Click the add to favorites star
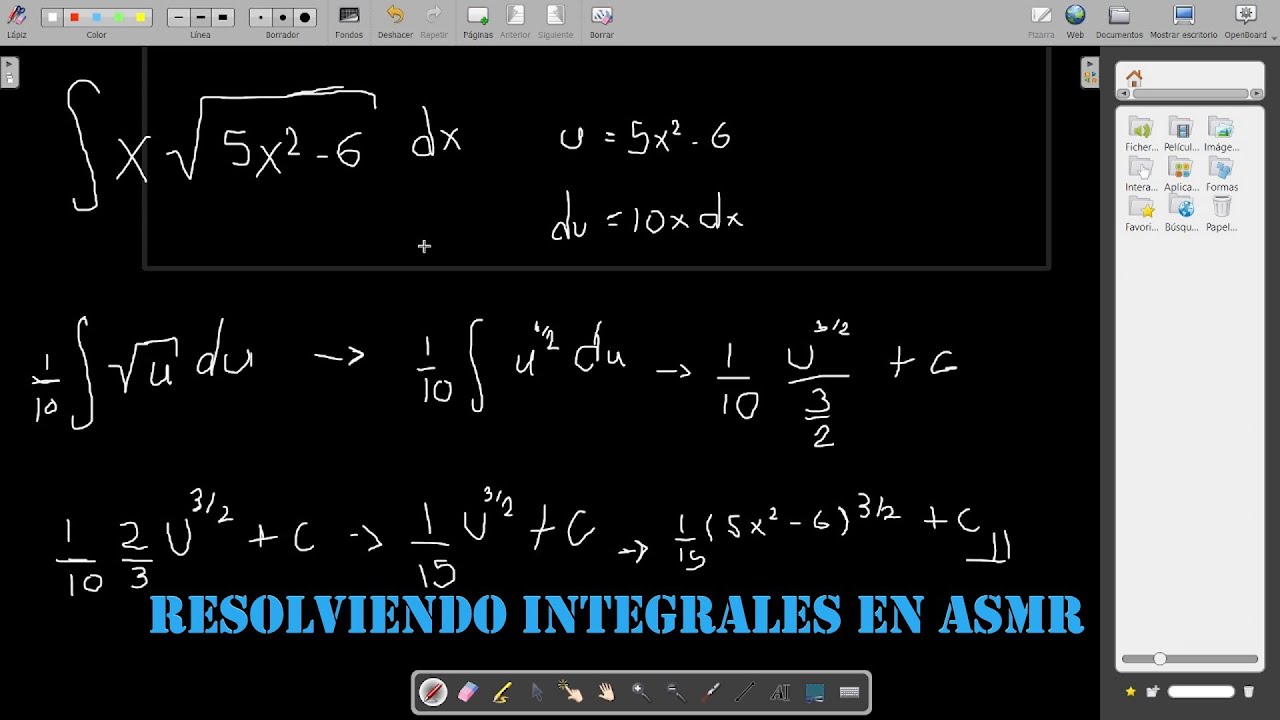 point(1131,691)
